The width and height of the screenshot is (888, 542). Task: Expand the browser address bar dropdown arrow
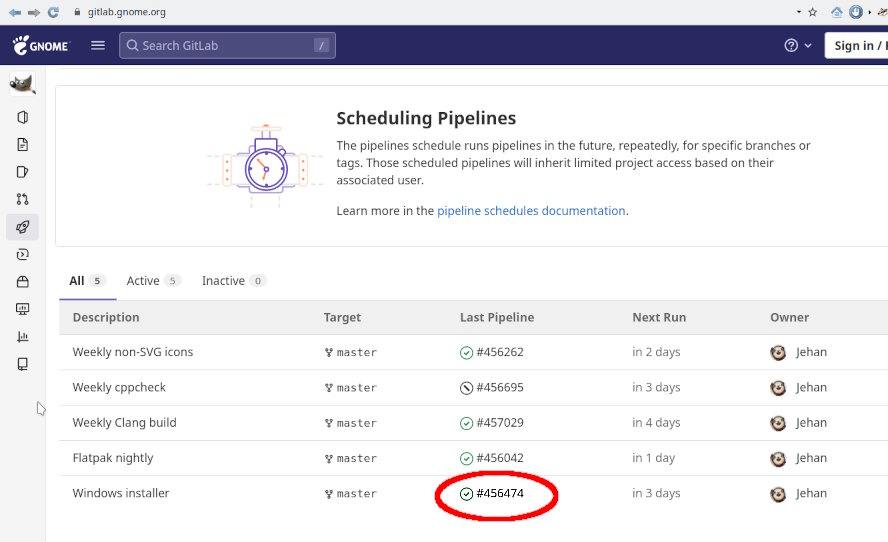click(x=799, y=12)
